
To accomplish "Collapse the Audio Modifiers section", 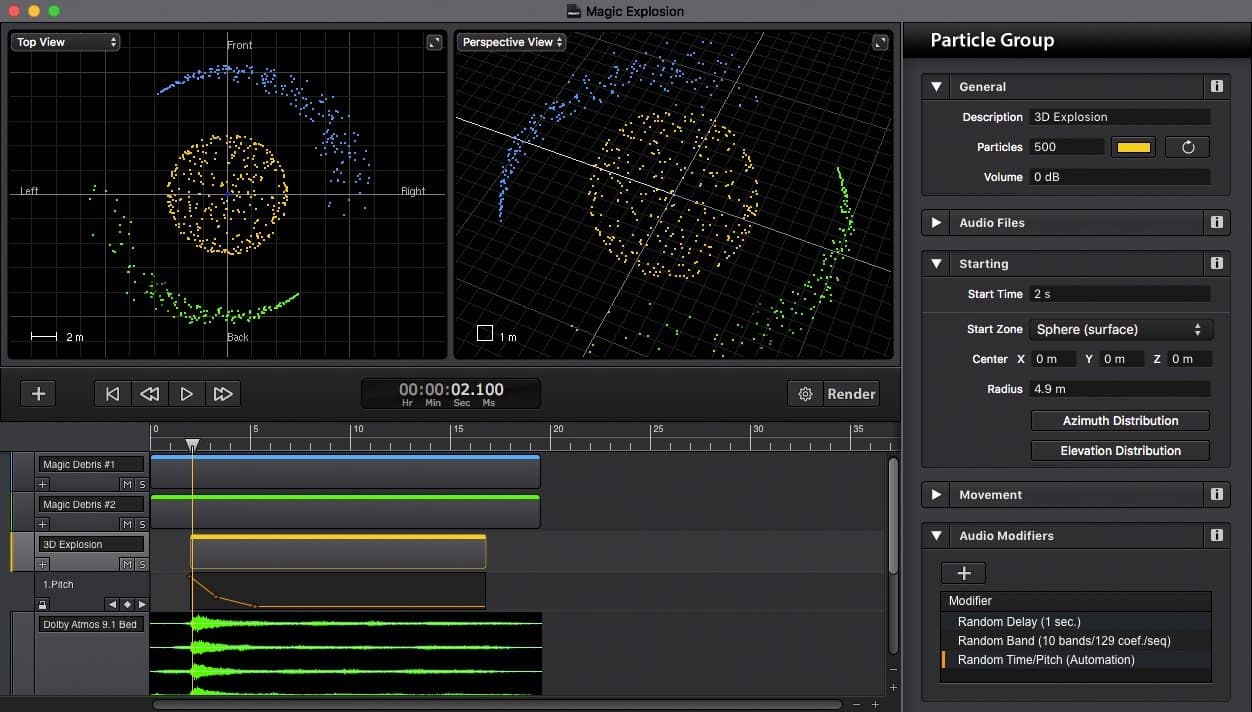I will click(x=936, y=536).
